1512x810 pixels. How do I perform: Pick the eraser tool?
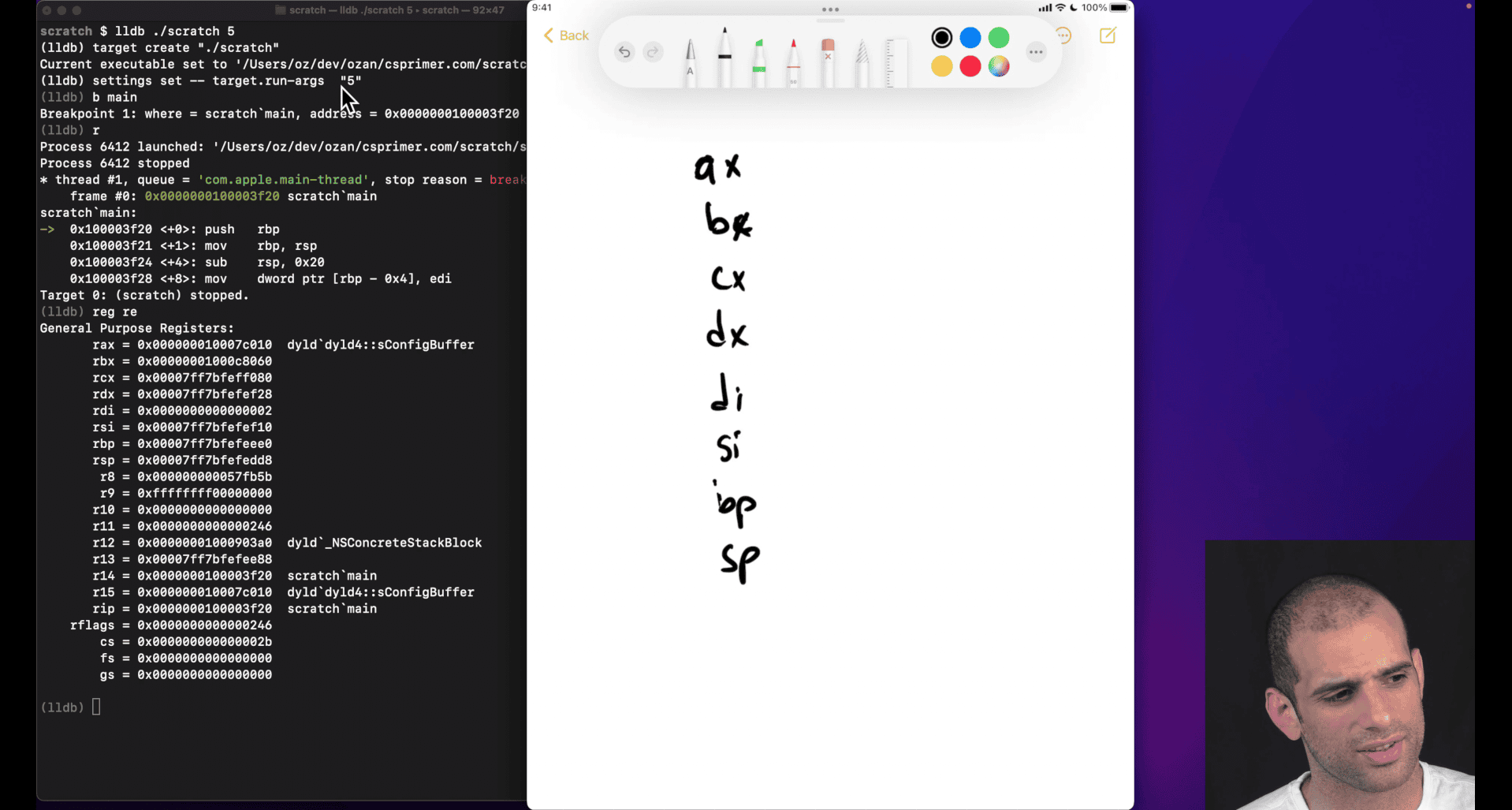pos(828,60)
